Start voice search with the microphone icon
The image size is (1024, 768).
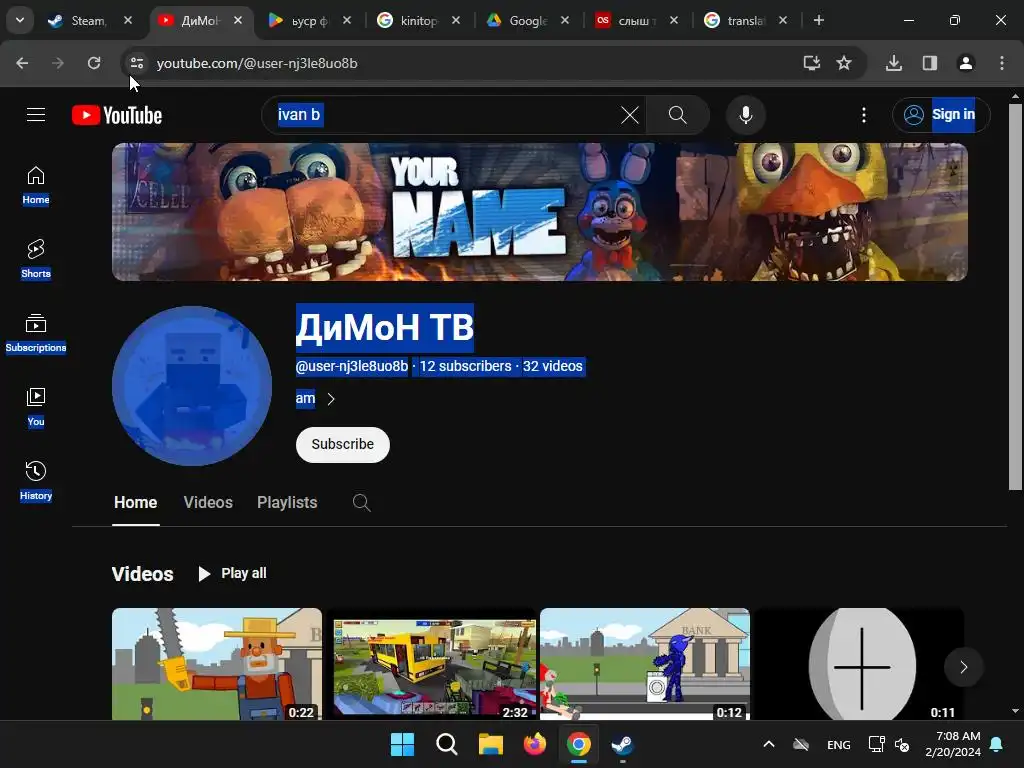click(745, 115)
